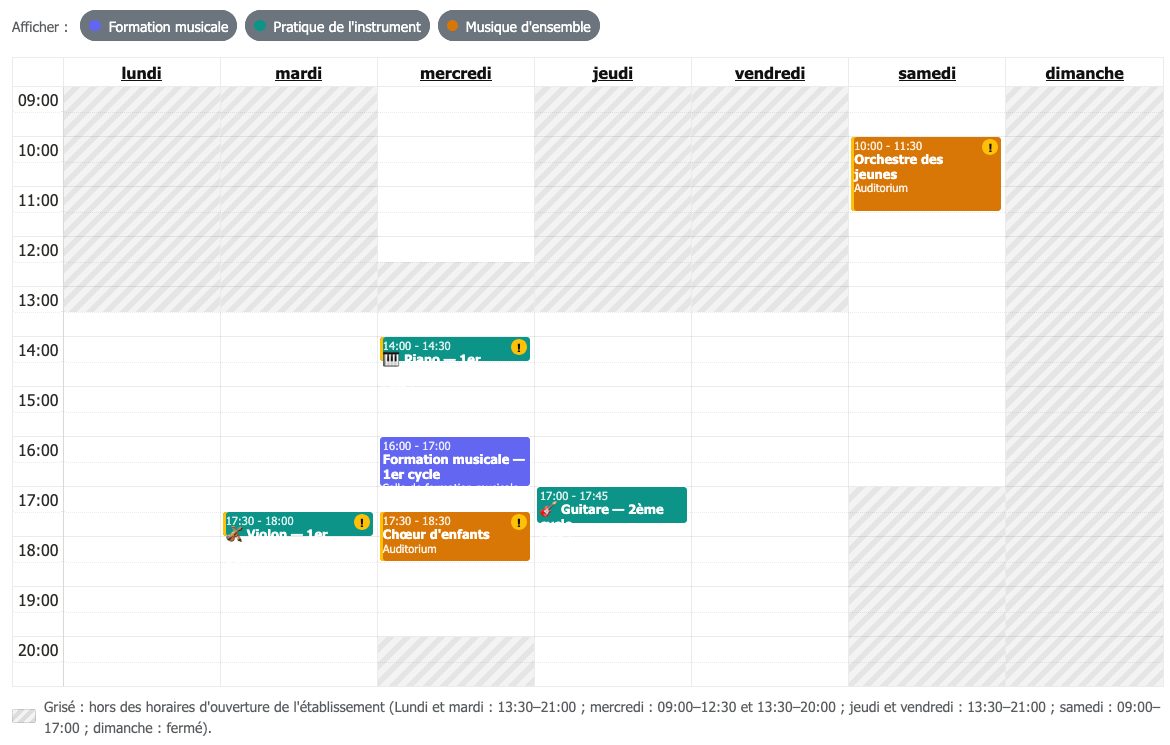Open the Formation musicale 1er cycle event

tap(455, 461)
